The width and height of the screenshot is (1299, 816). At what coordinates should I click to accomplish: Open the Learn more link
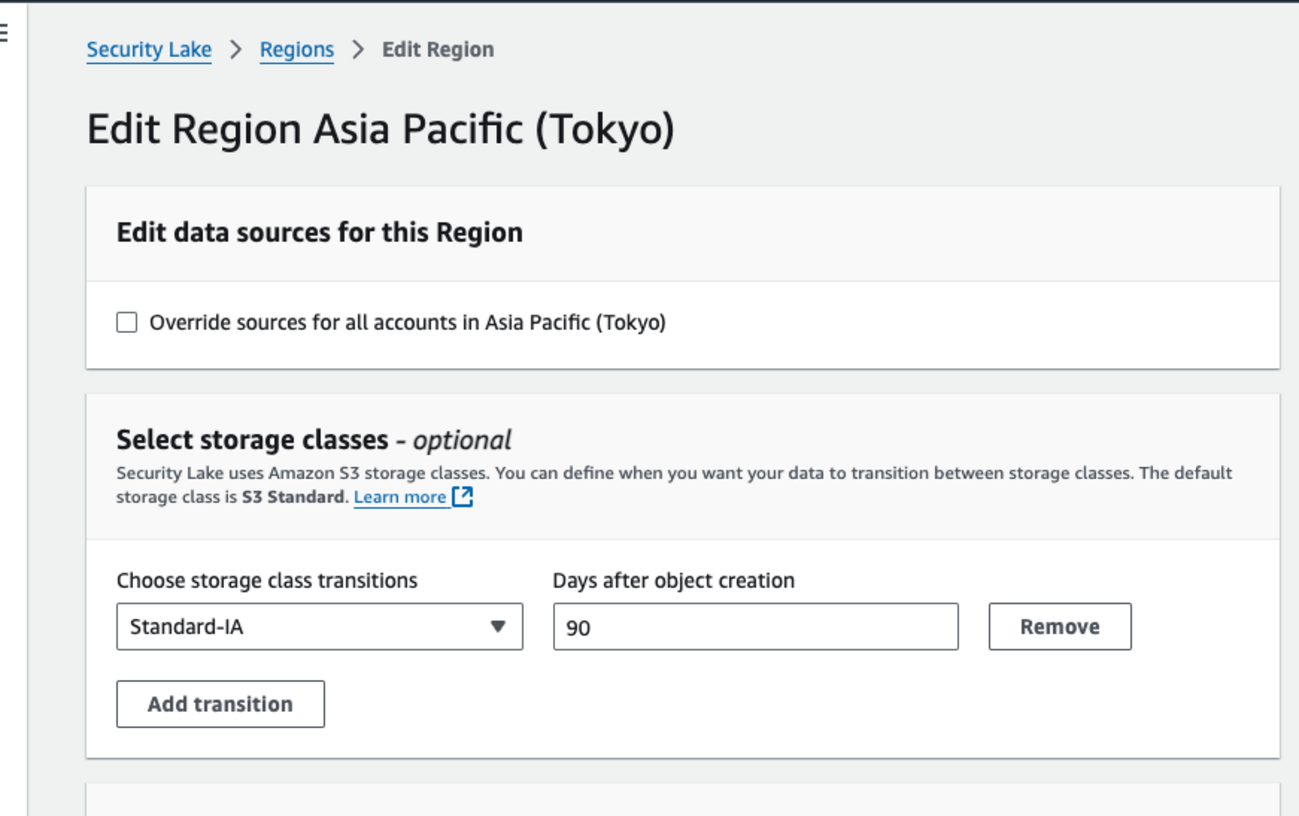click(400, 497)
